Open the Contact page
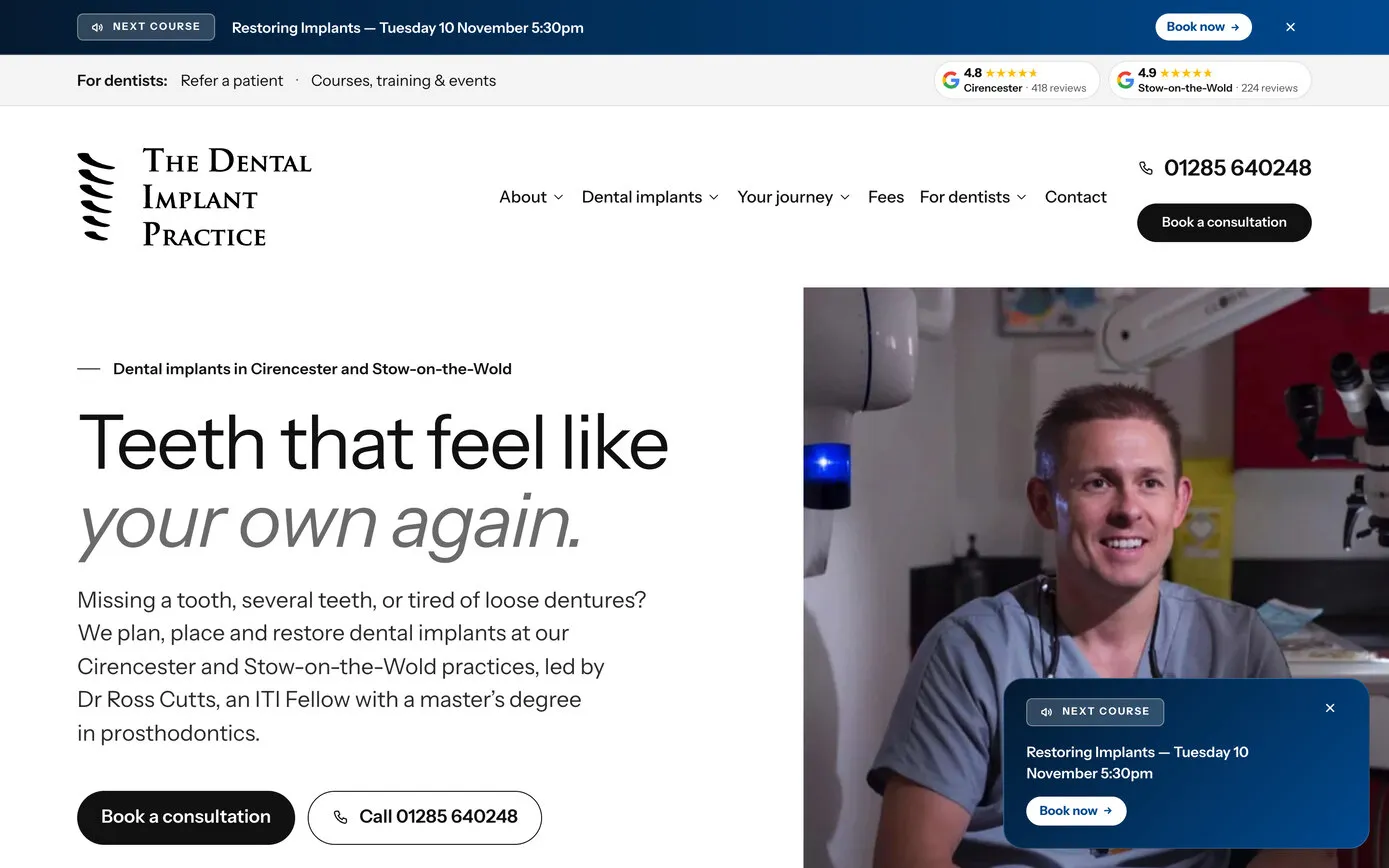Screen dimensions: 1389x868 click(x=1076, y=197)
